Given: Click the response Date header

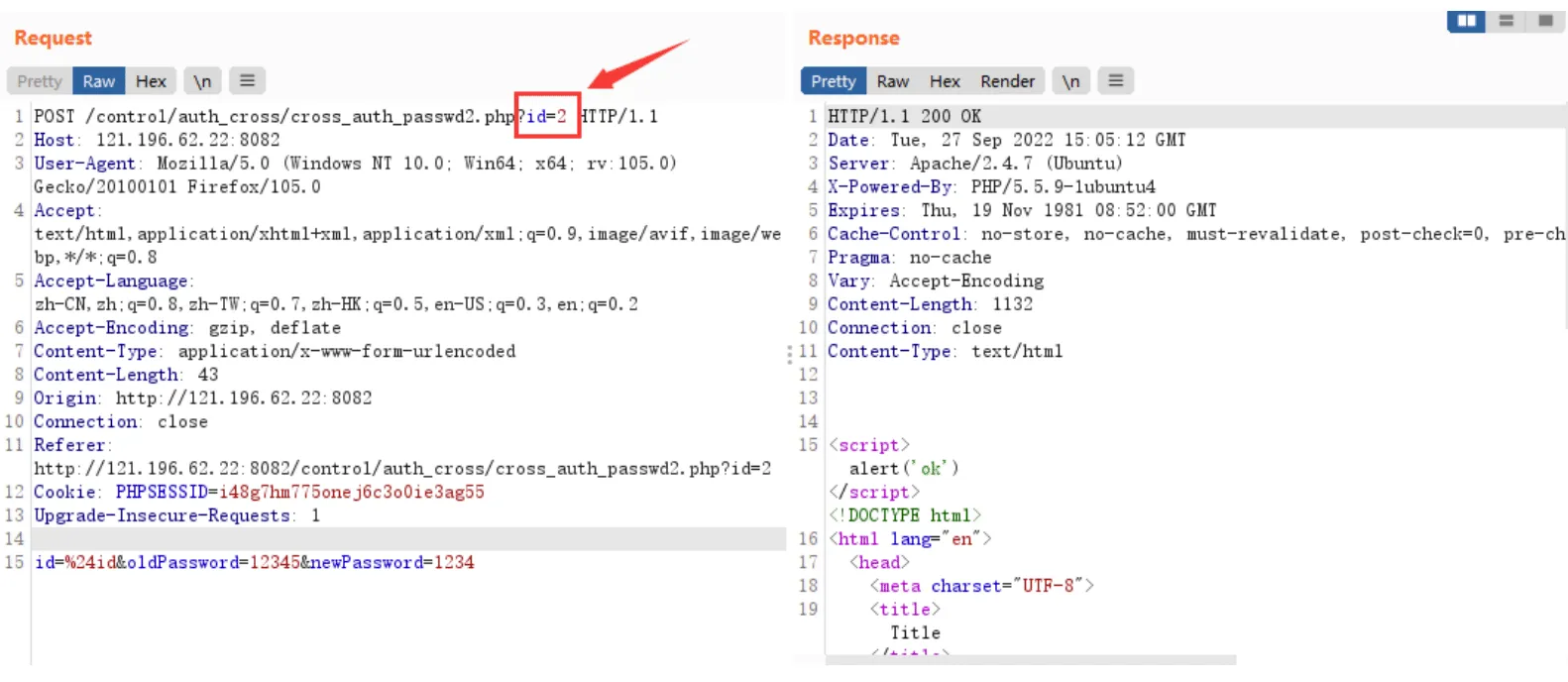Looking at the screenshot, I should (1006, 140).
